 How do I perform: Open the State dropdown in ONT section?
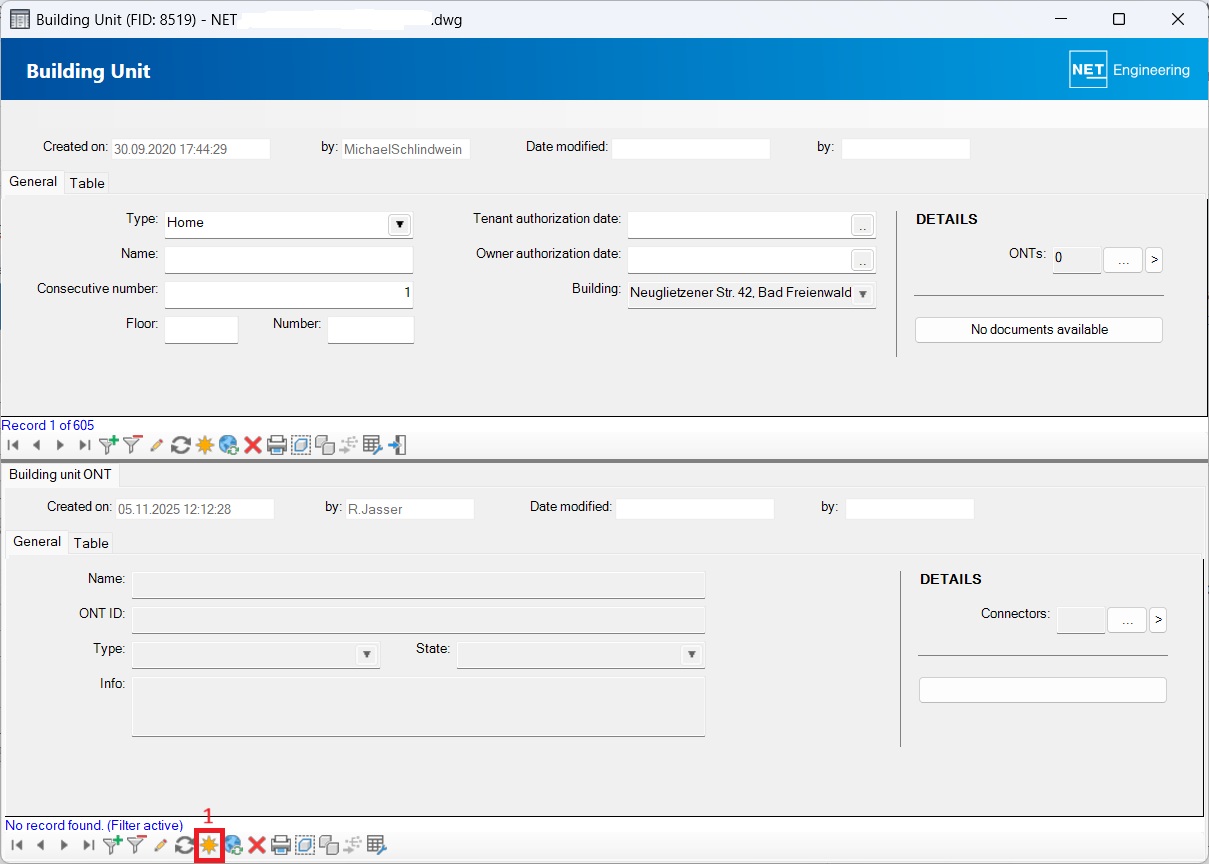point(691,655)
